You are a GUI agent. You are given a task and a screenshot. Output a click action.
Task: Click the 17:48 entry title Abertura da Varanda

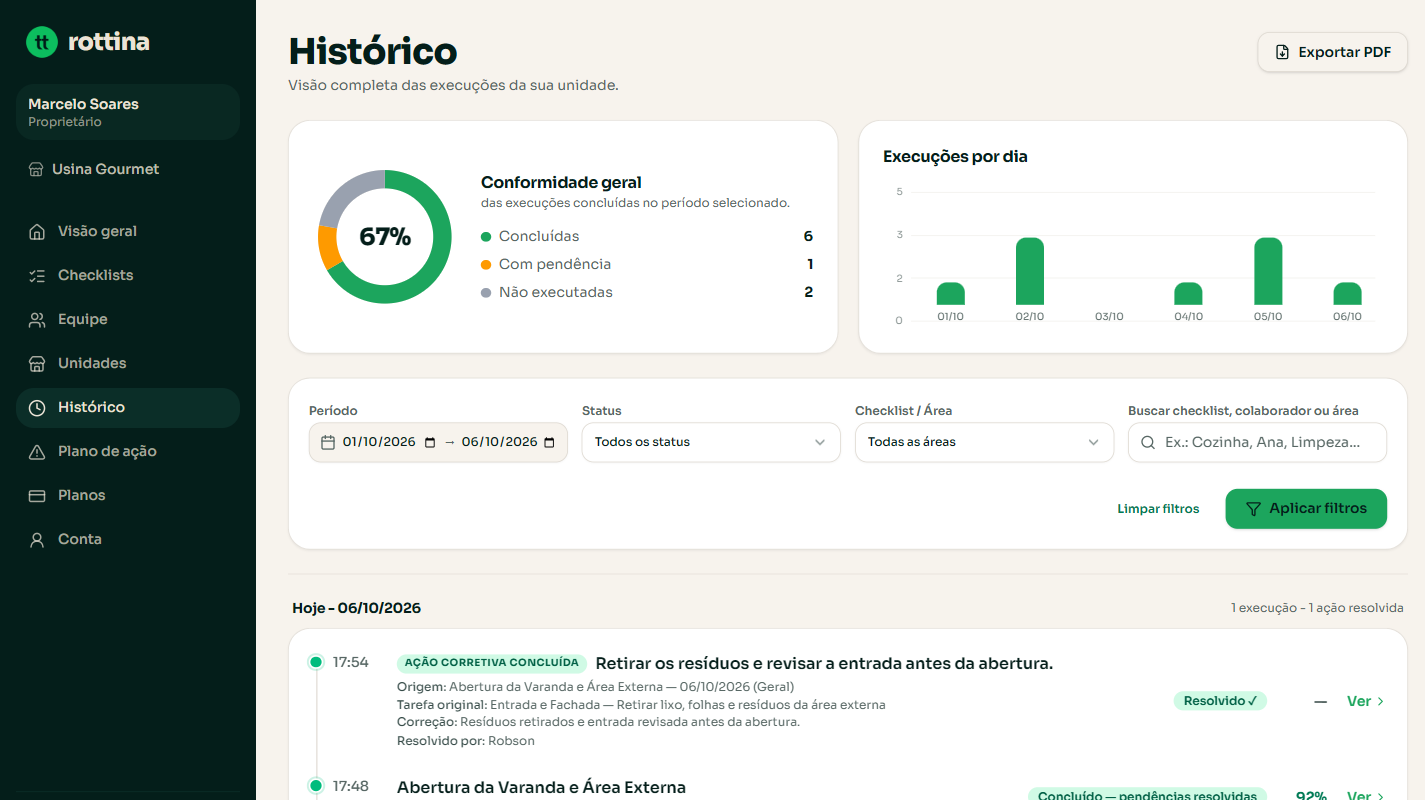(541, 787)
